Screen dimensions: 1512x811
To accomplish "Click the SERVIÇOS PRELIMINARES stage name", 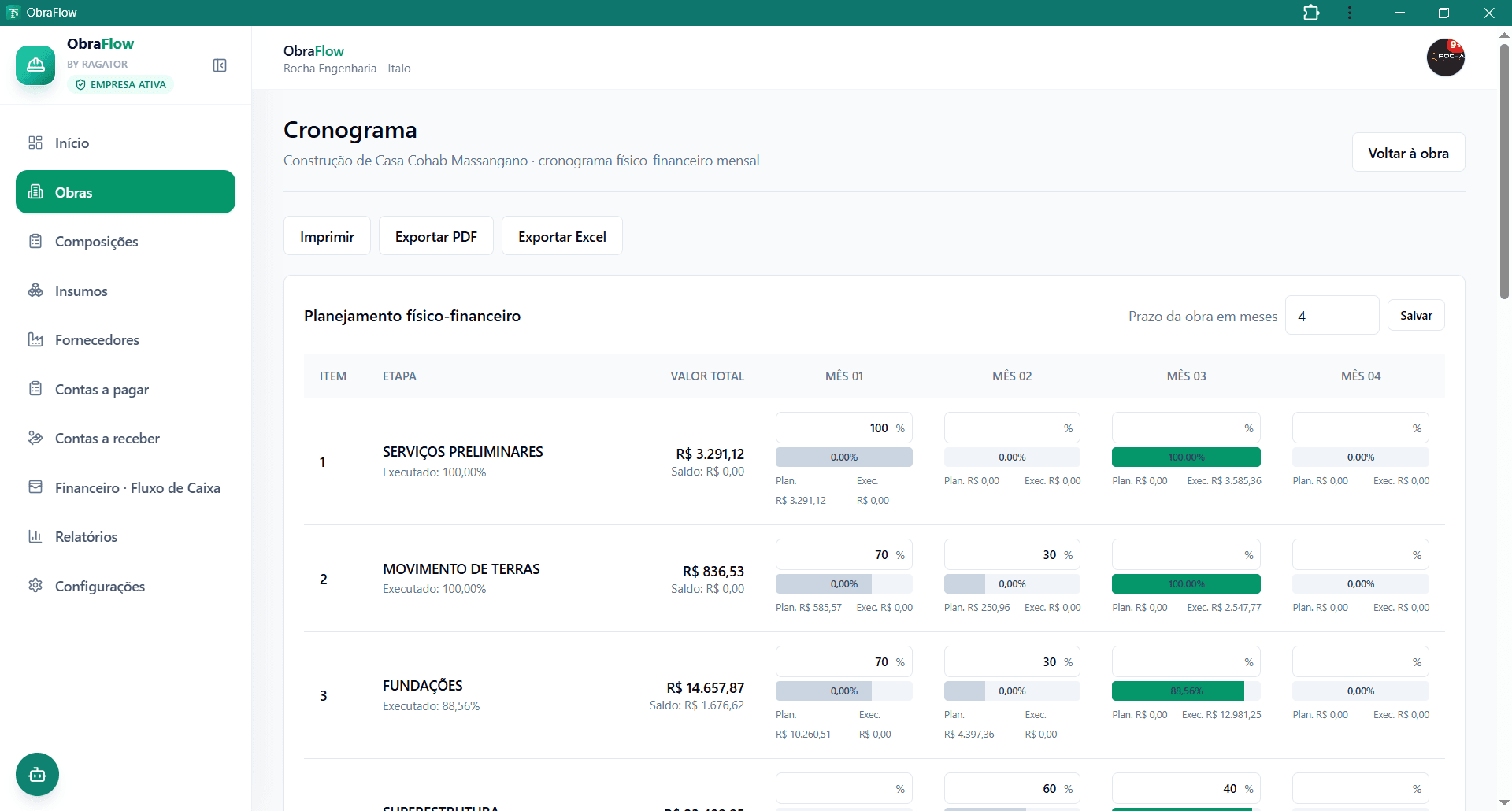I will pyautogui.click(x=463, y=451).
